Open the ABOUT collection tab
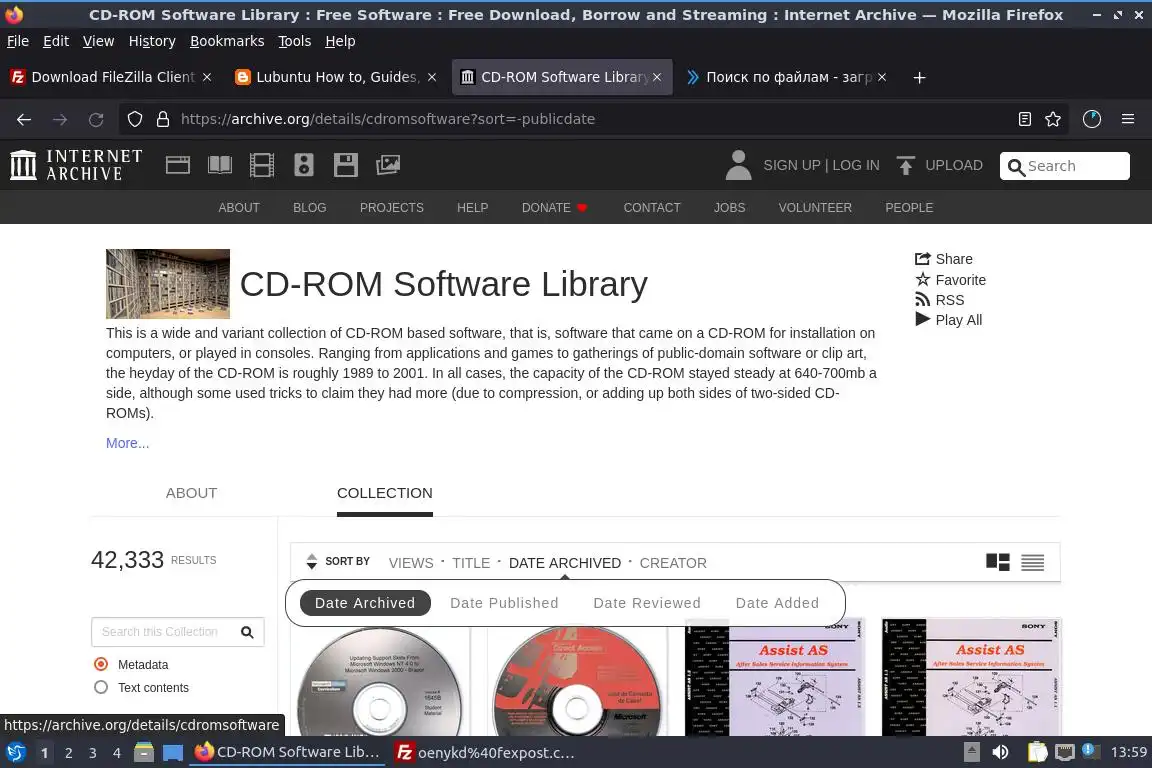This screenshot has height=768, width=1152. click(x=191, y=493)
